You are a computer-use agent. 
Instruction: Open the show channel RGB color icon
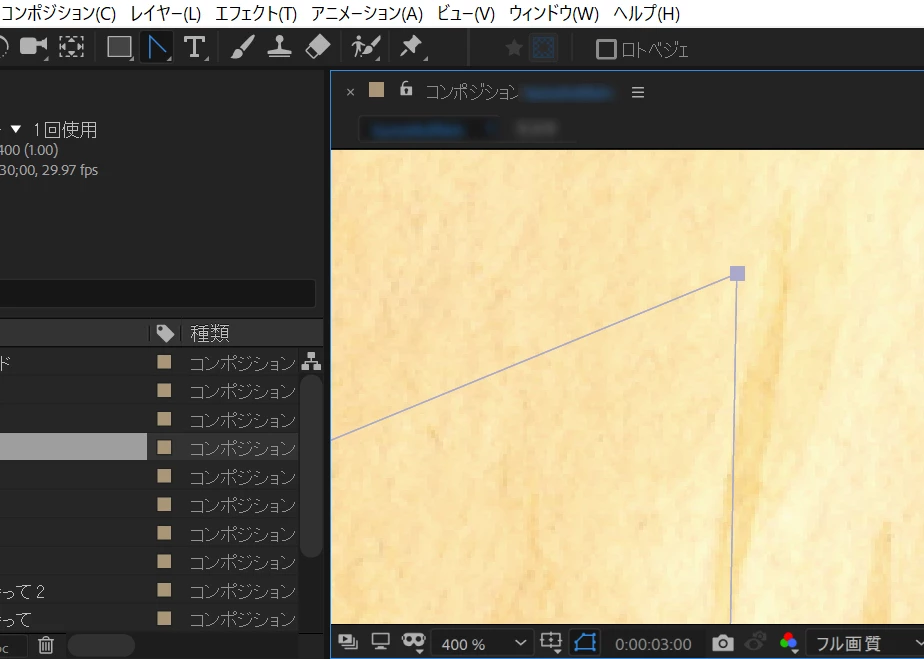pos(788,642)
